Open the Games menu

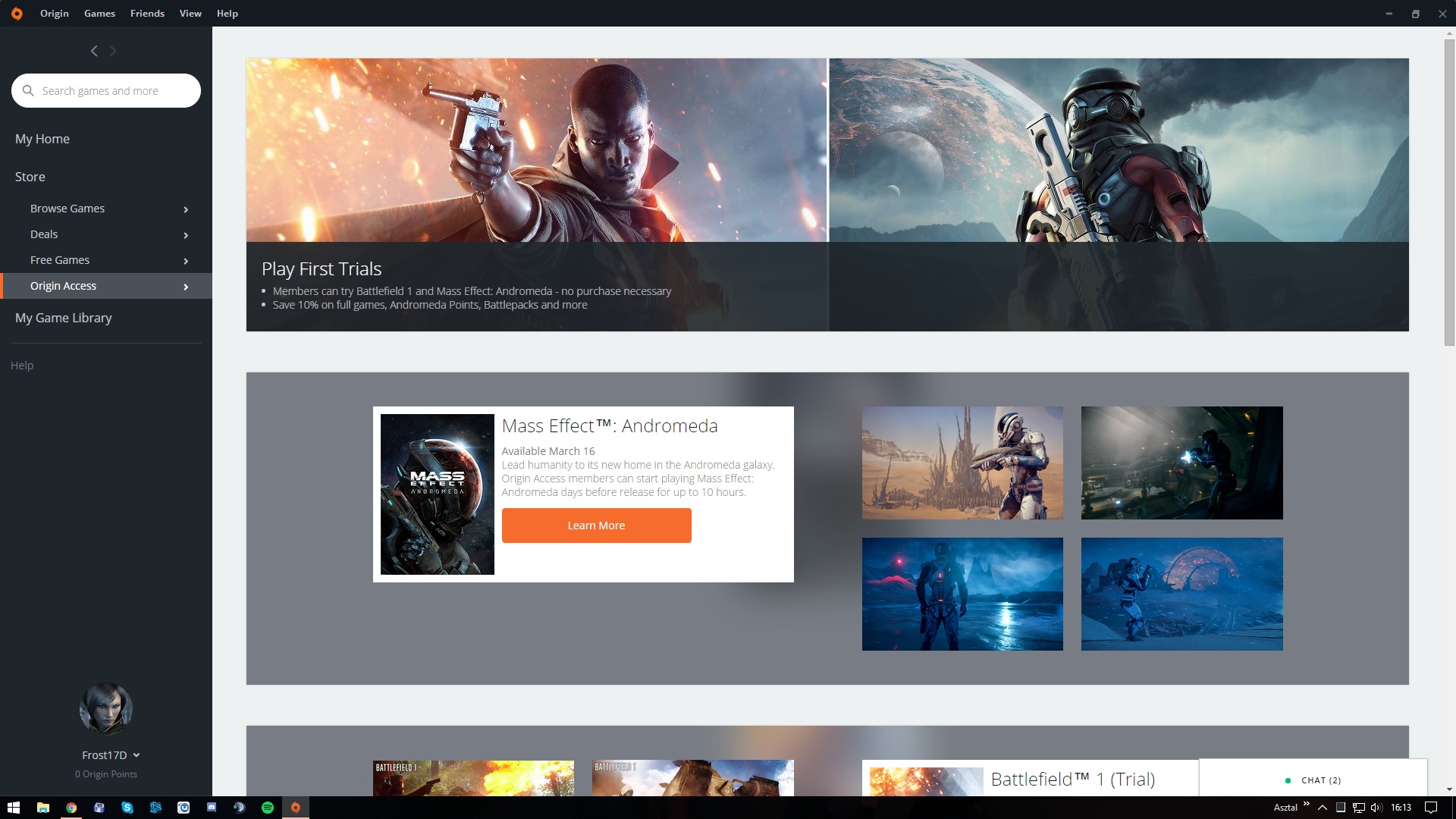pyautogui.click(x=99, y=14)
